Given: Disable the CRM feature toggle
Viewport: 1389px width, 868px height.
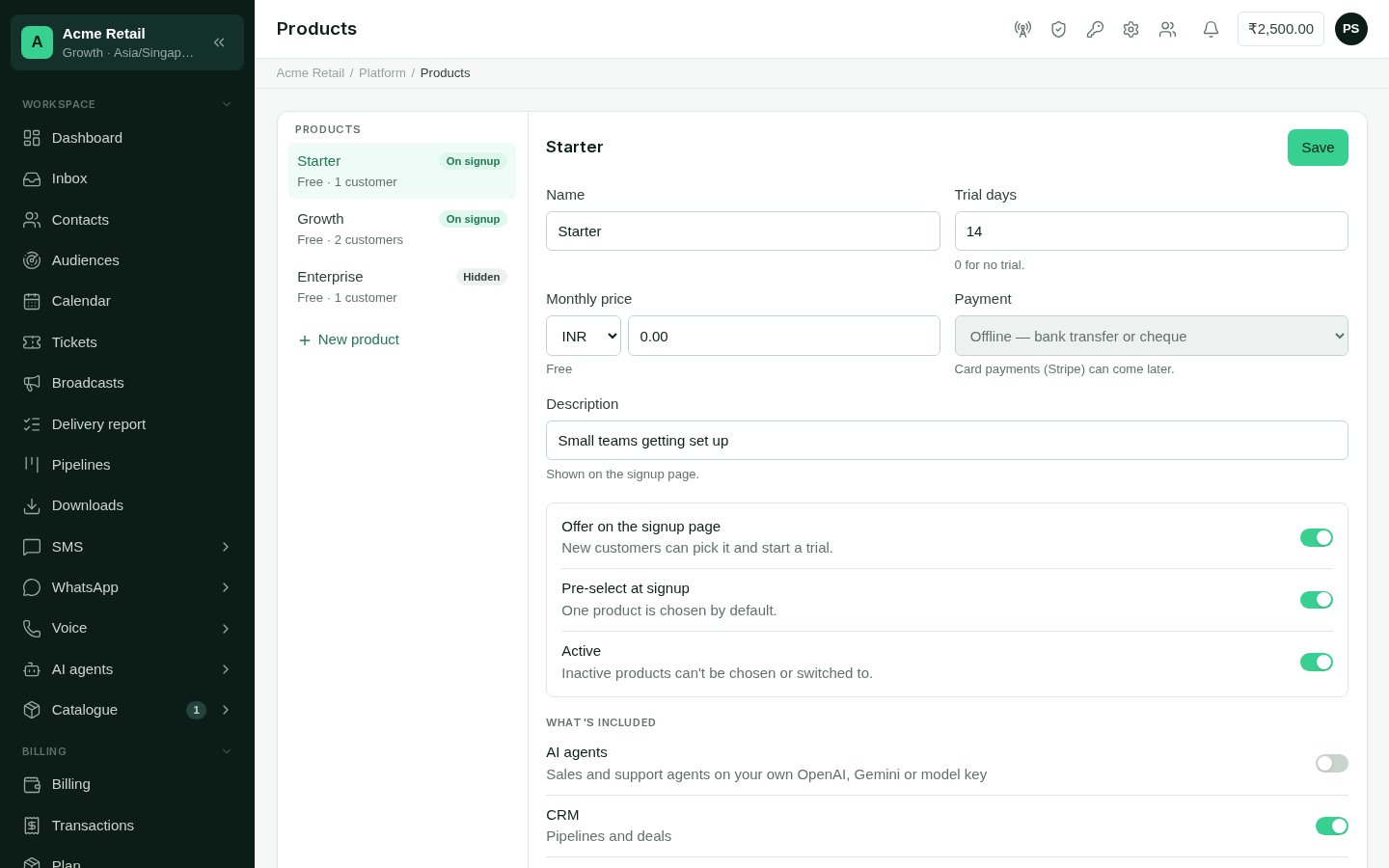Looking at the screenshot, I should pos(1332,826).
